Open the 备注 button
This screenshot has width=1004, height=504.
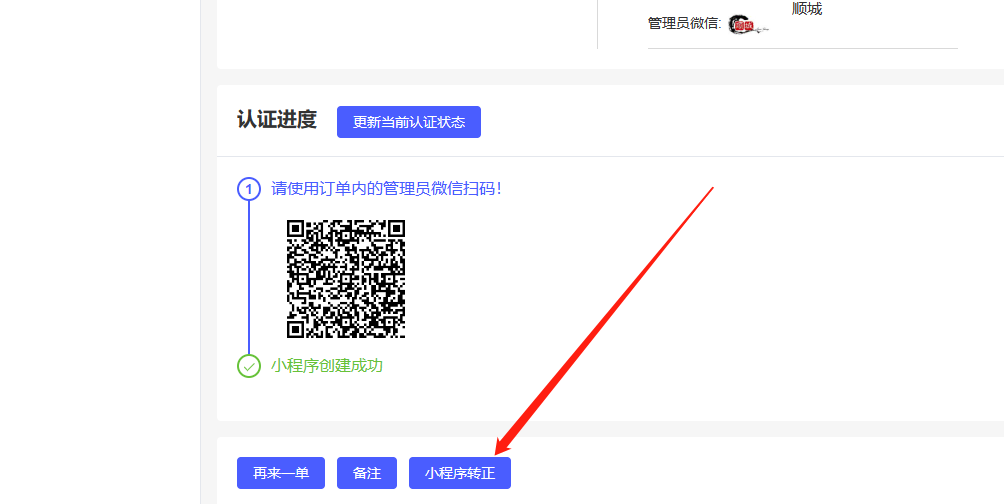(367, 473)
